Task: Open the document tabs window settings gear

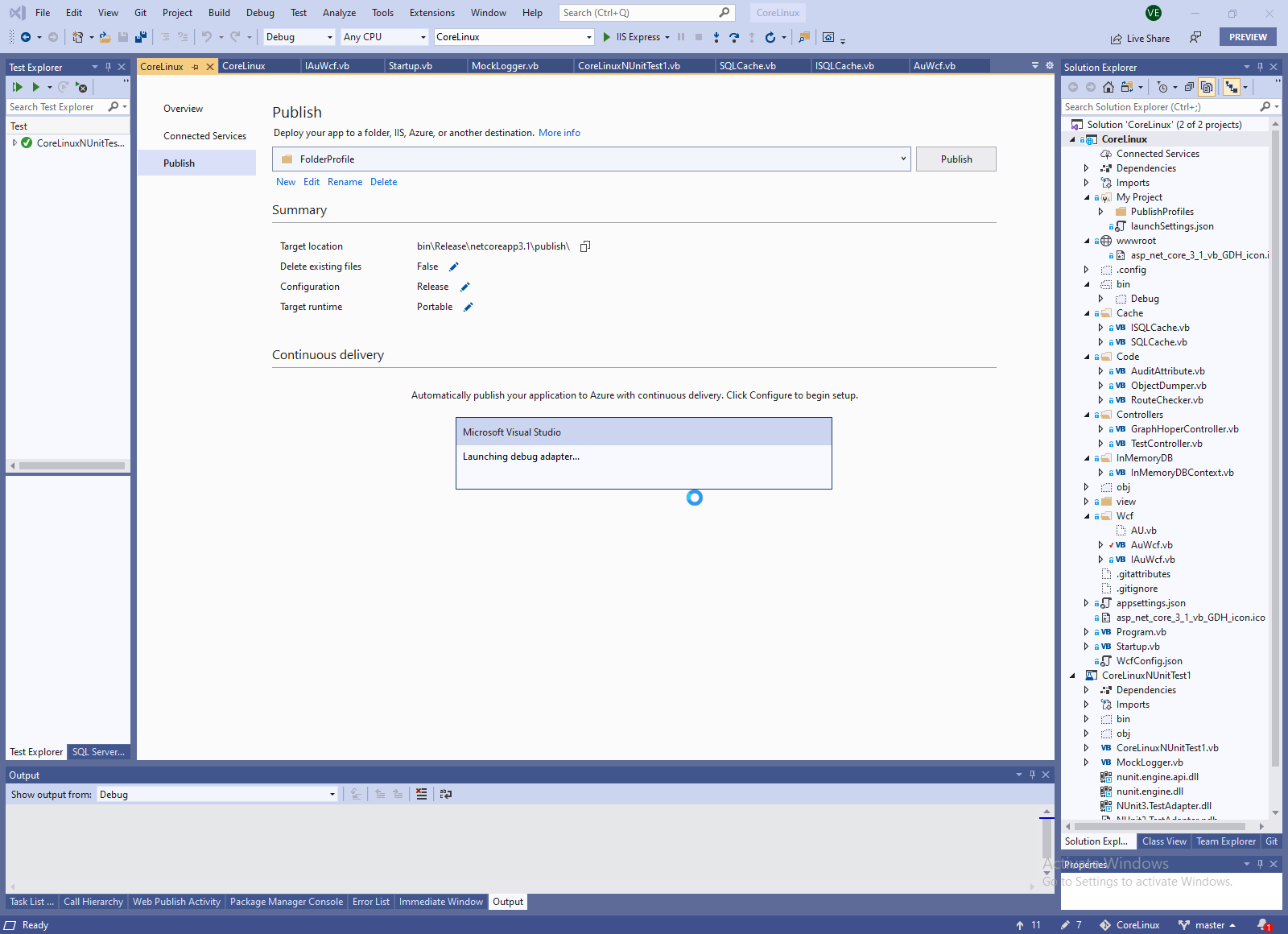Action: 1050,65
